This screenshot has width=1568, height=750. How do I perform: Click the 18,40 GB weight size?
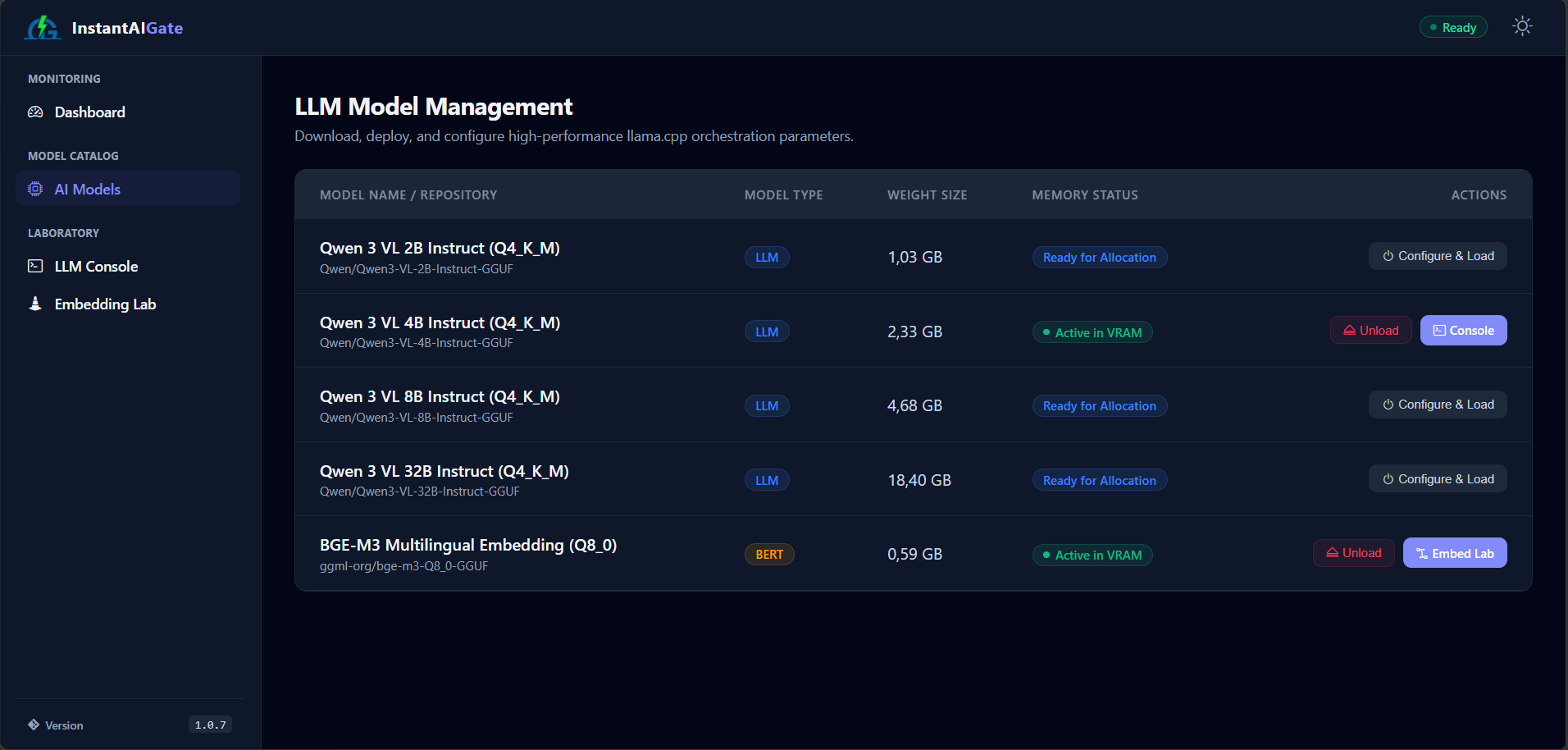tap(919, 480)
